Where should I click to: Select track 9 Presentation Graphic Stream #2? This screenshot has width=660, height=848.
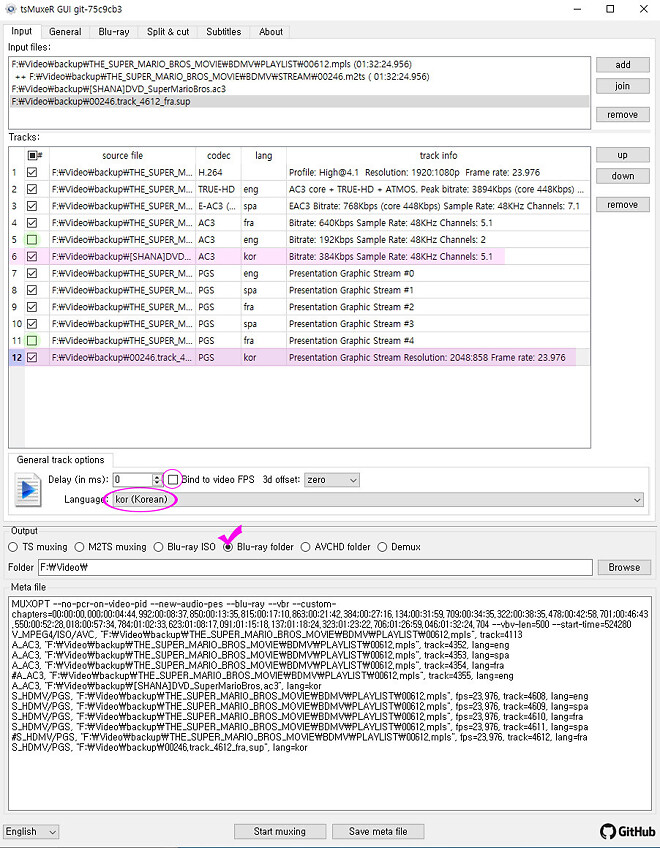[x=299, y=307]
